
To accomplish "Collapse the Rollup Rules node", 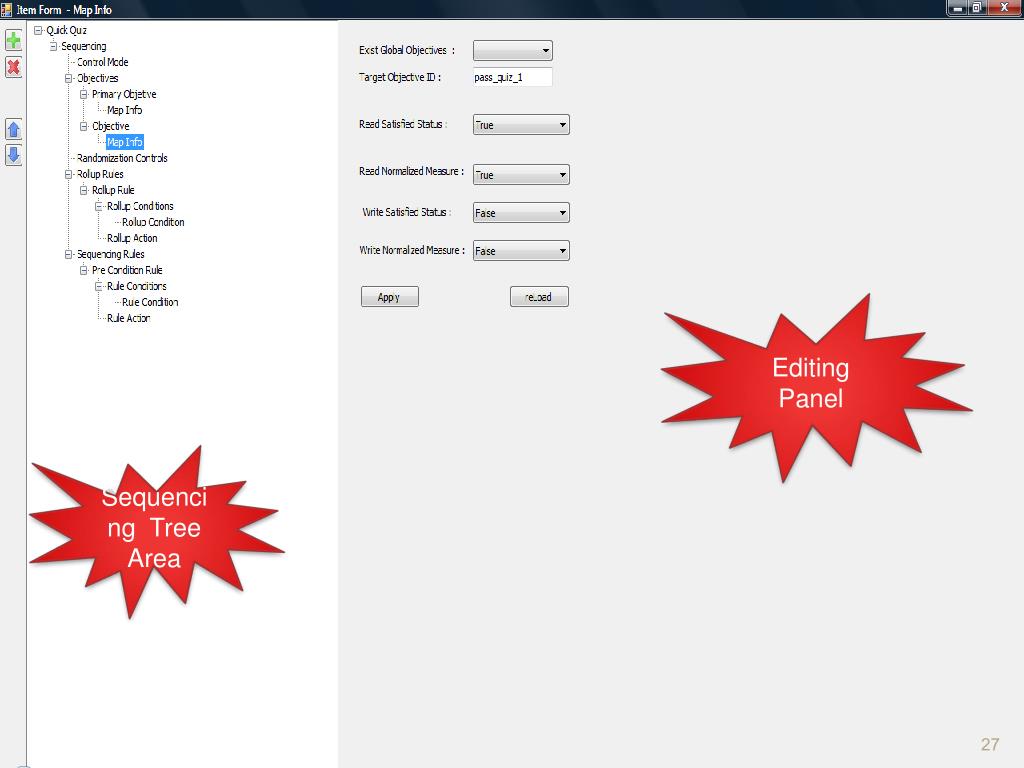I will pyautogui.click(x=69, y=174).
